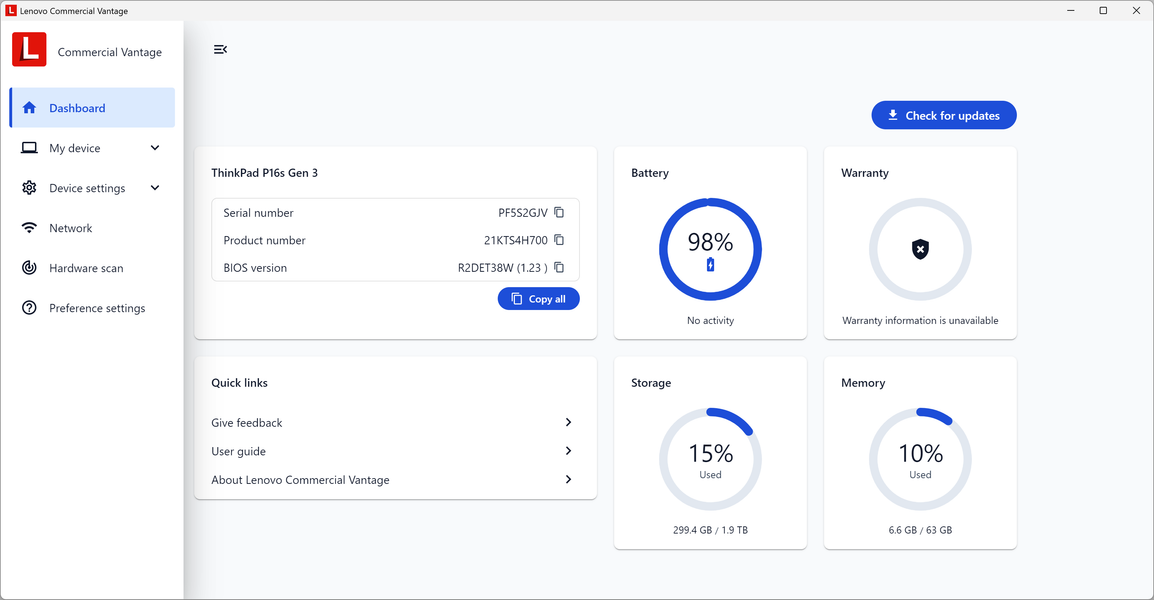The width and height of the screenshot is (1154, 600).
Task: Expand the My device chevron
Action: coord(155,147)
